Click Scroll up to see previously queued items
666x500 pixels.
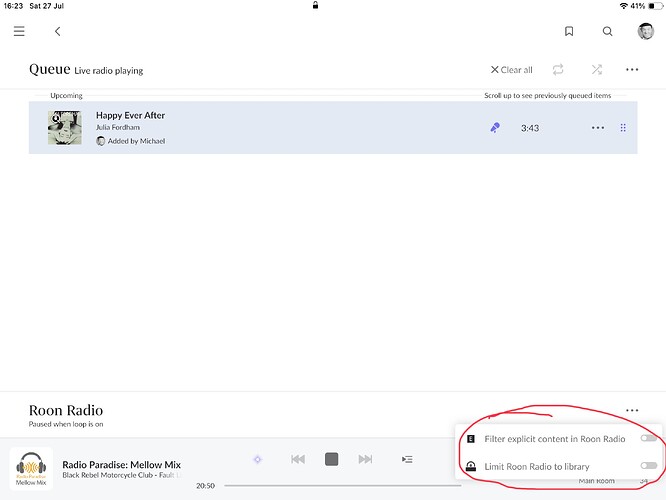(547, 96)
